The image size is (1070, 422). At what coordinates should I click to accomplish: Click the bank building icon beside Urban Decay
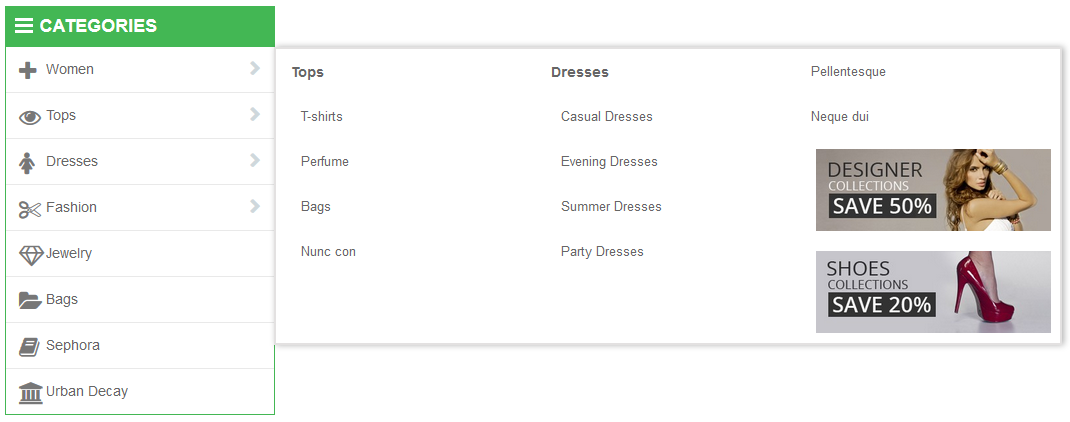tap(30, 393)
